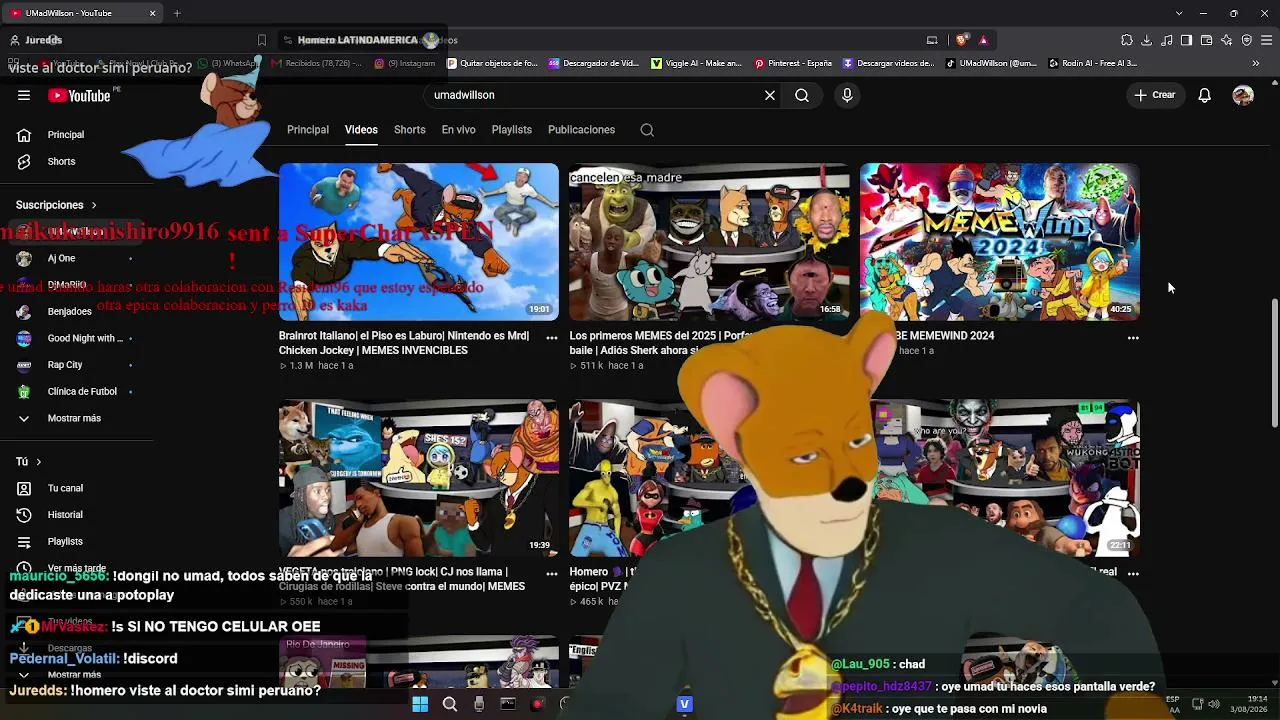Screen dimensions: 1280x720
Task: Expand the Suscripciones section
Action: (x=57, y=204)
